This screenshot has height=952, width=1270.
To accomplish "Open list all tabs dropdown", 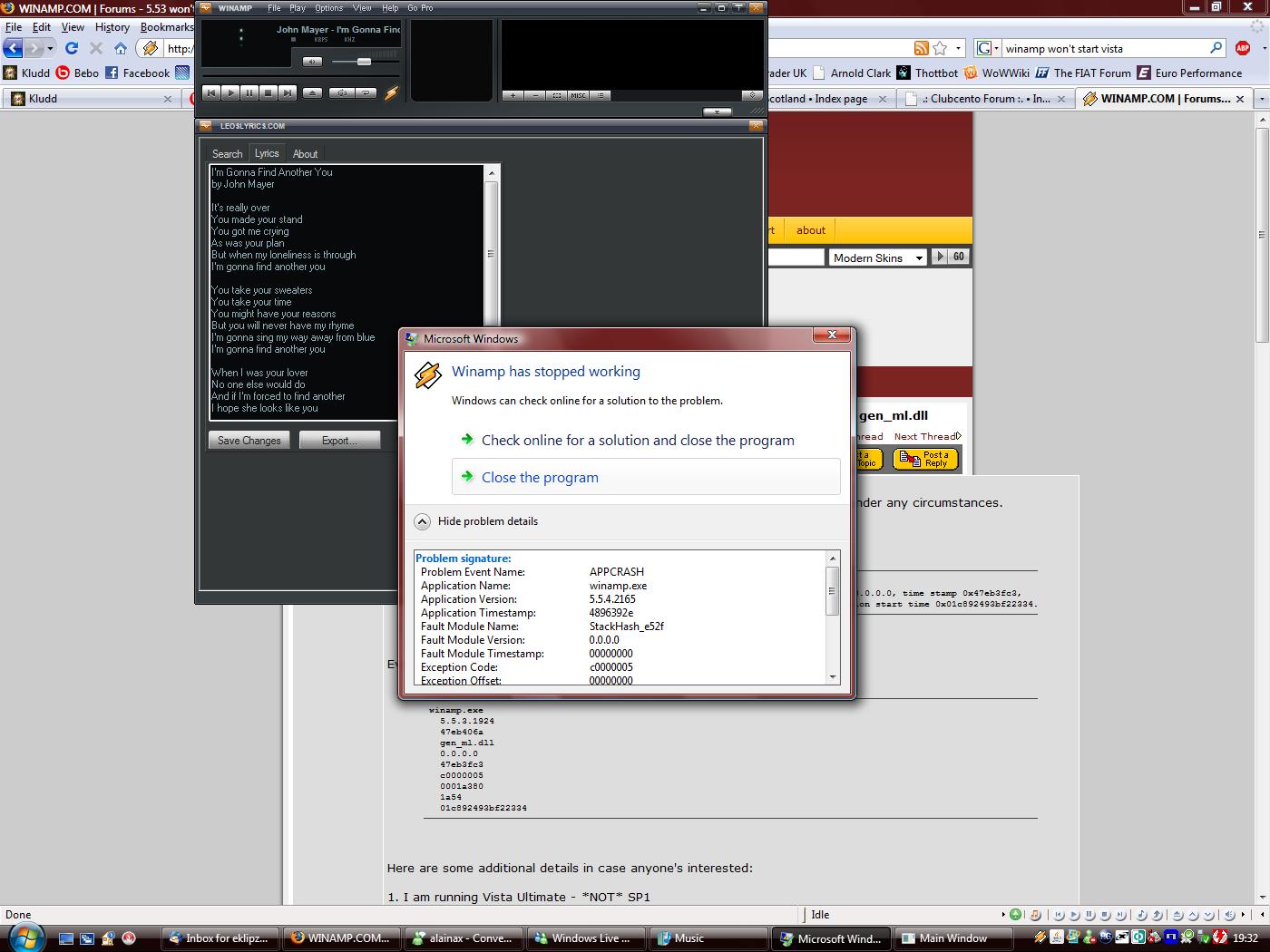I will 1261,99.
